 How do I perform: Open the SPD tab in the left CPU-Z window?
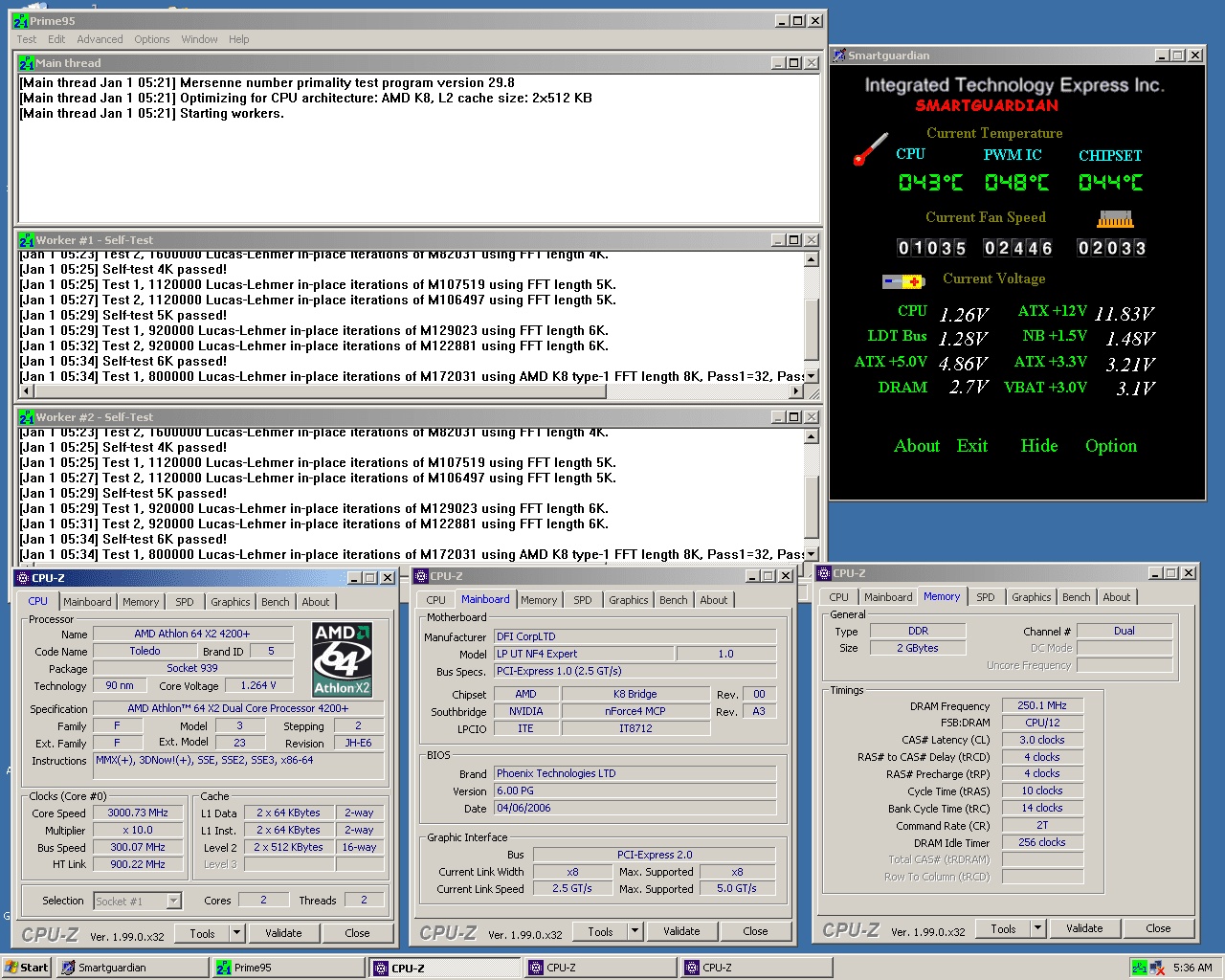[x=184, y=602]
